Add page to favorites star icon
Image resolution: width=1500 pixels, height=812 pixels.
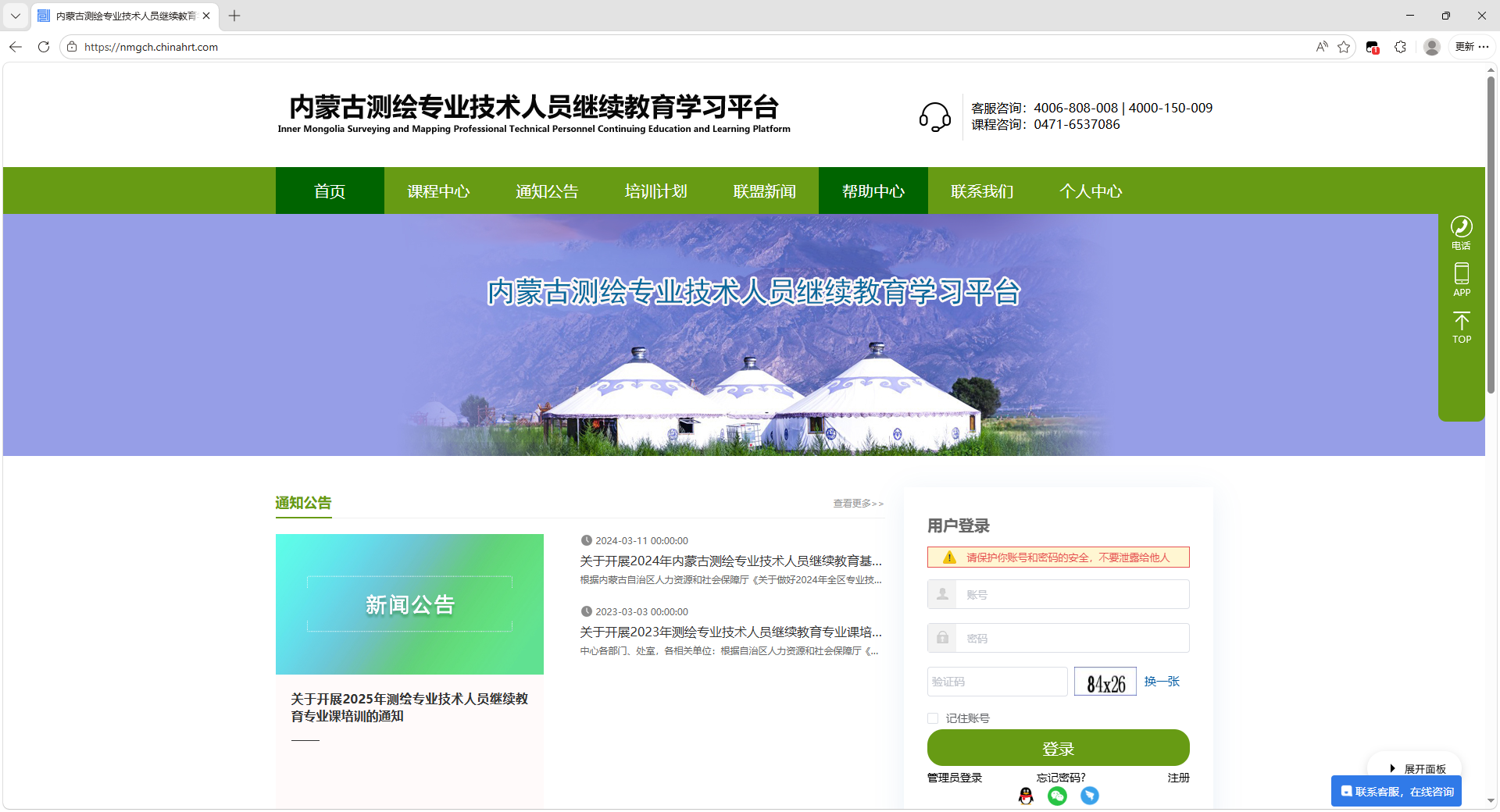tap(1344, 47)
